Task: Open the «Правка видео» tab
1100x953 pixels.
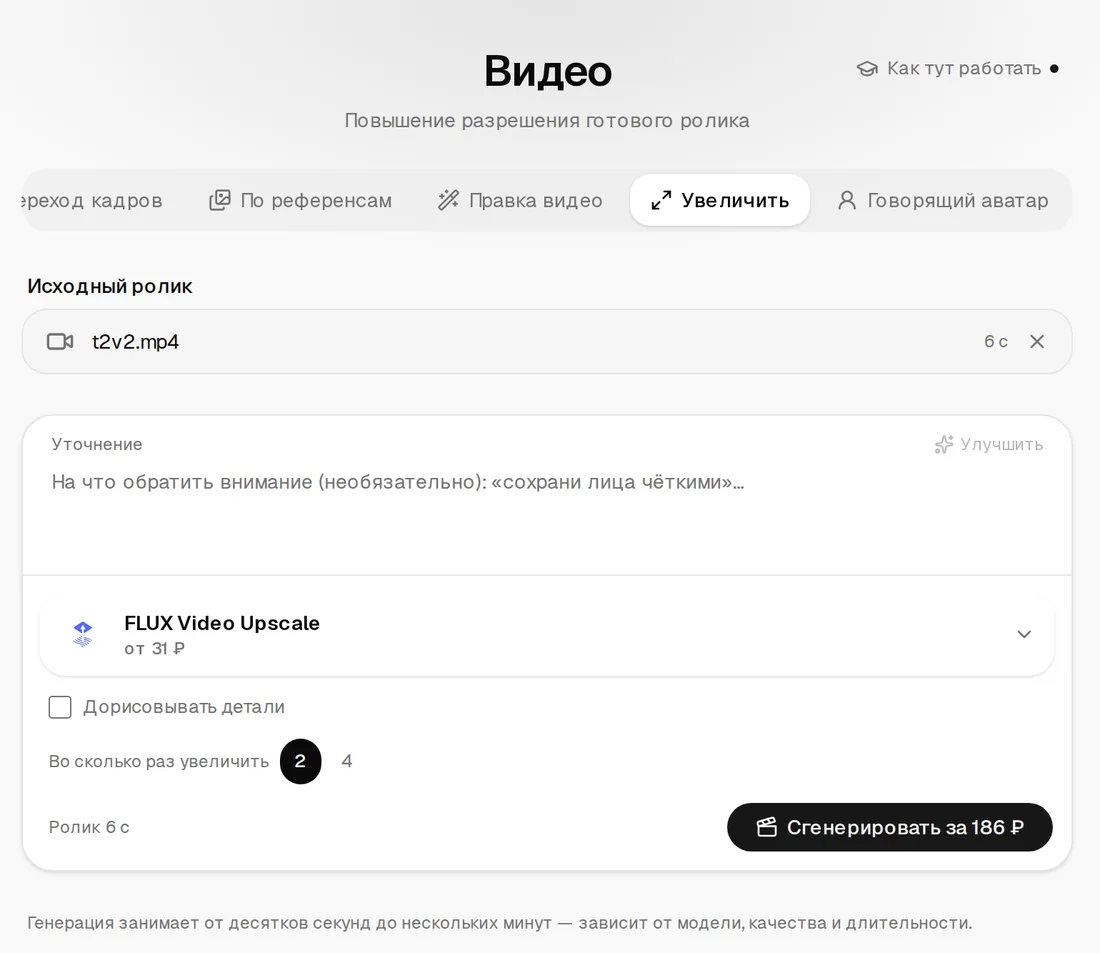Action: pos(520,200)
